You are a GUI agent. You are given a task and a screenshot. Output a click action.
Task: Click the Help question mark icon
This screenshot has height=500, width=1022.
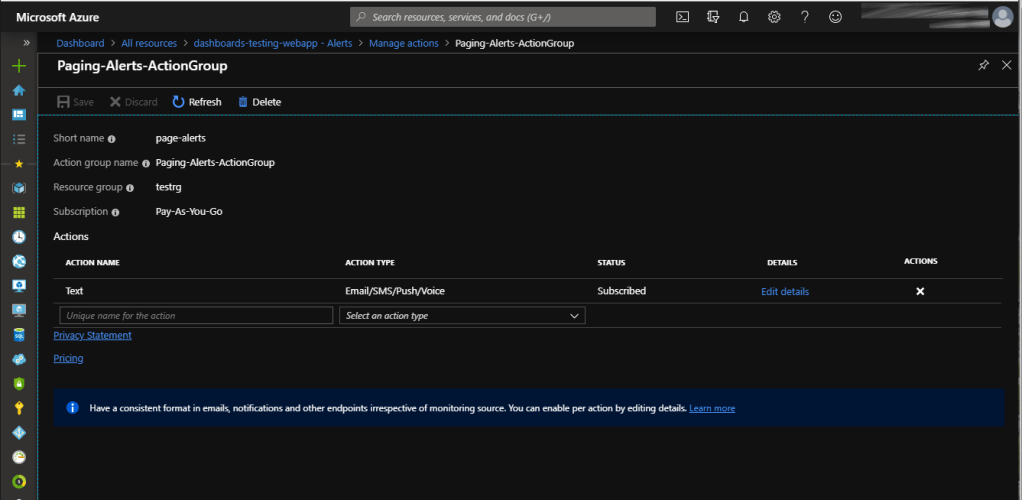804,17
